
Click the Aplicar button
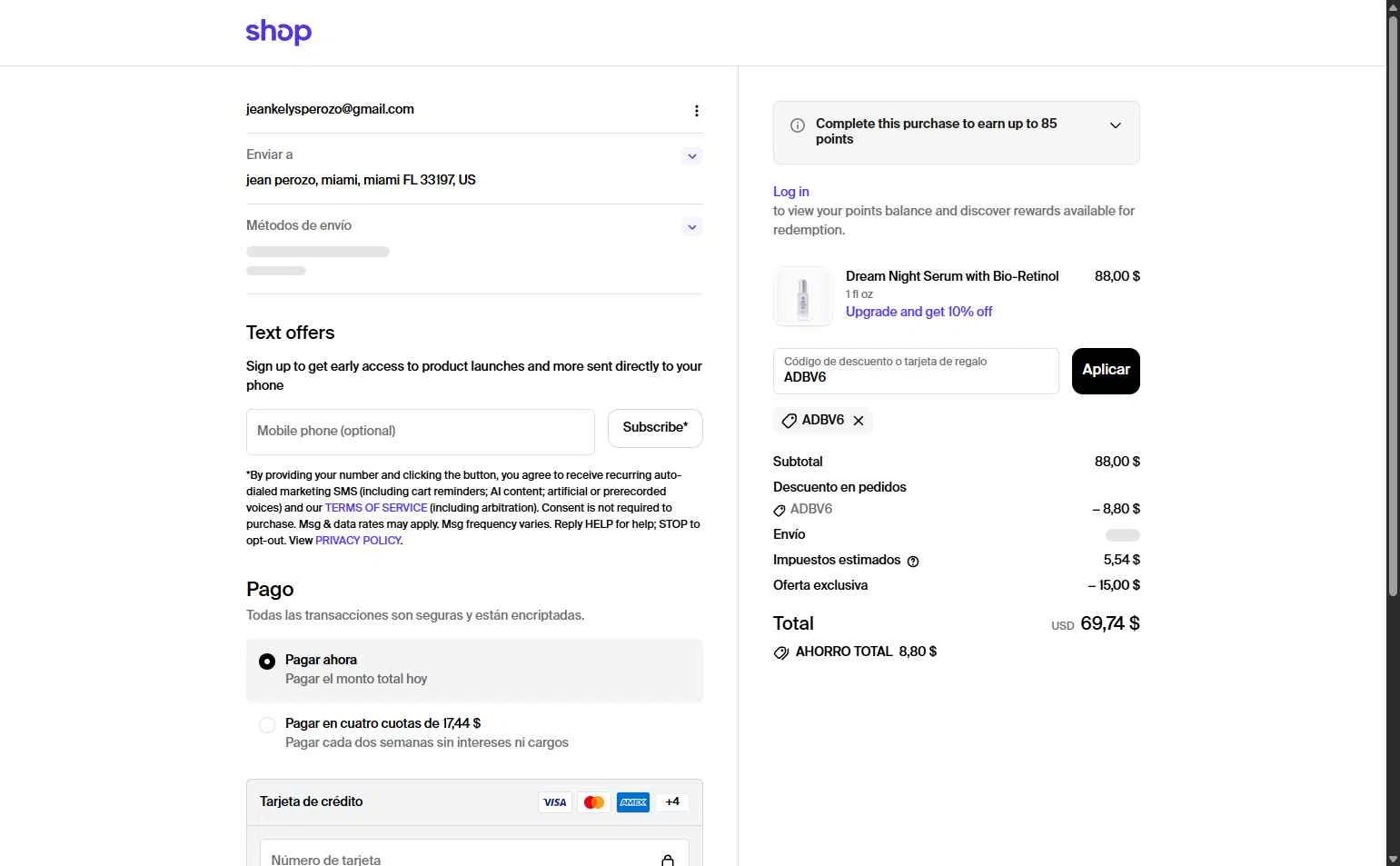1106,371
